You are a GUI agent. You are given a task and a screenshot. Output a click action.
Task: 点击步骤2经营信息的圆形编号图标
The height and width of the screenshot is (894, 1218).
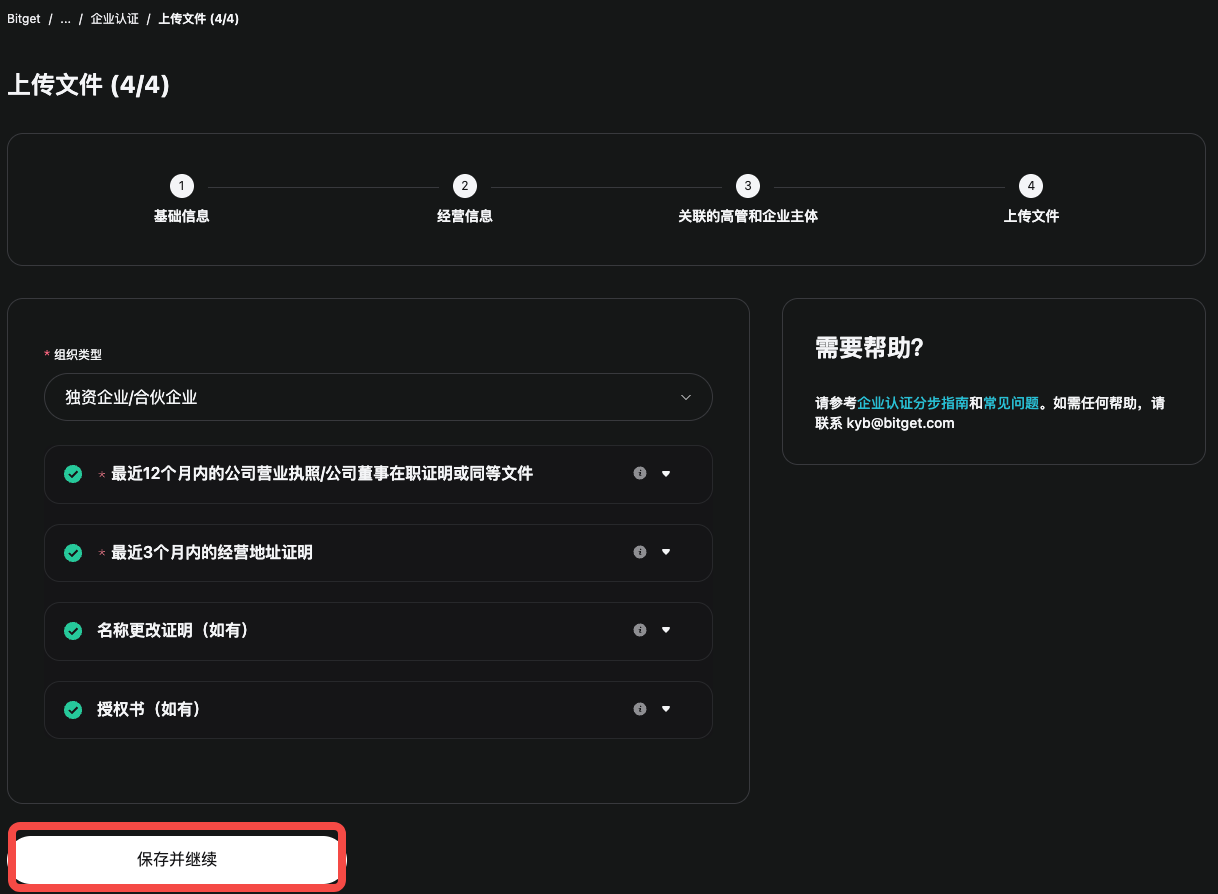point(464,185)
